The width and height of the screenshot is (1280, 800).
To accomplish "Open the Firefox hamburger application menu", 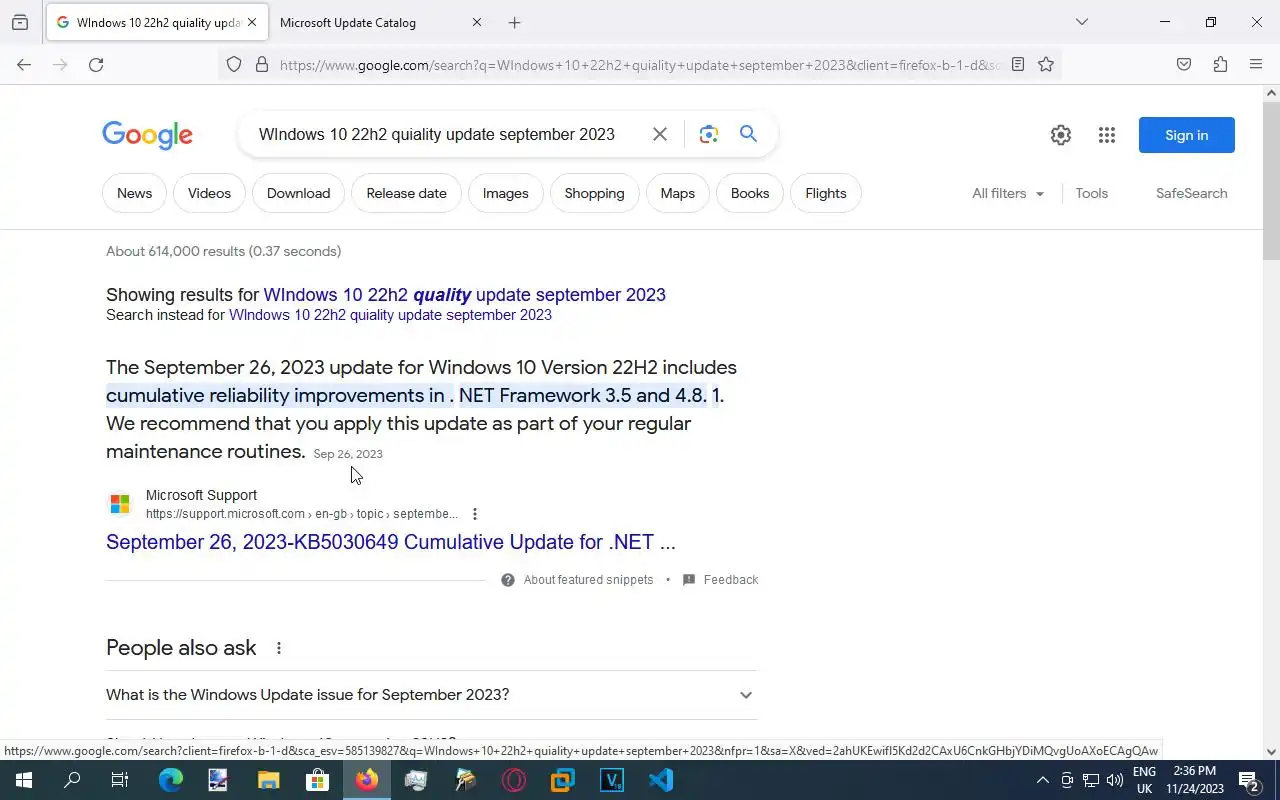I will tap(1256, 64).
